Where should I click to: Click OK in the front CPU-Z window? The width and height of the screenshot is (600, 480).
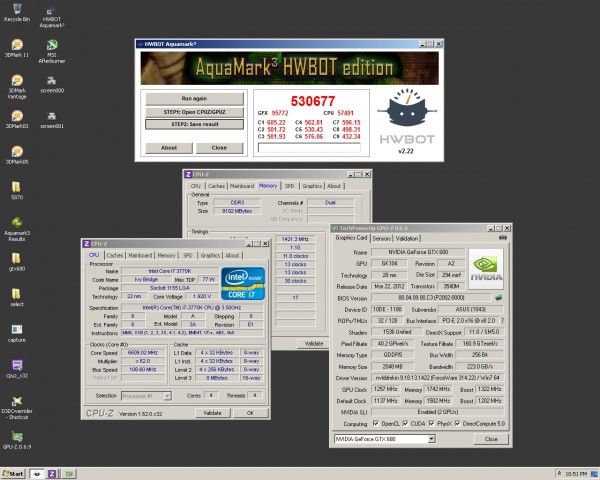point(251,413)
